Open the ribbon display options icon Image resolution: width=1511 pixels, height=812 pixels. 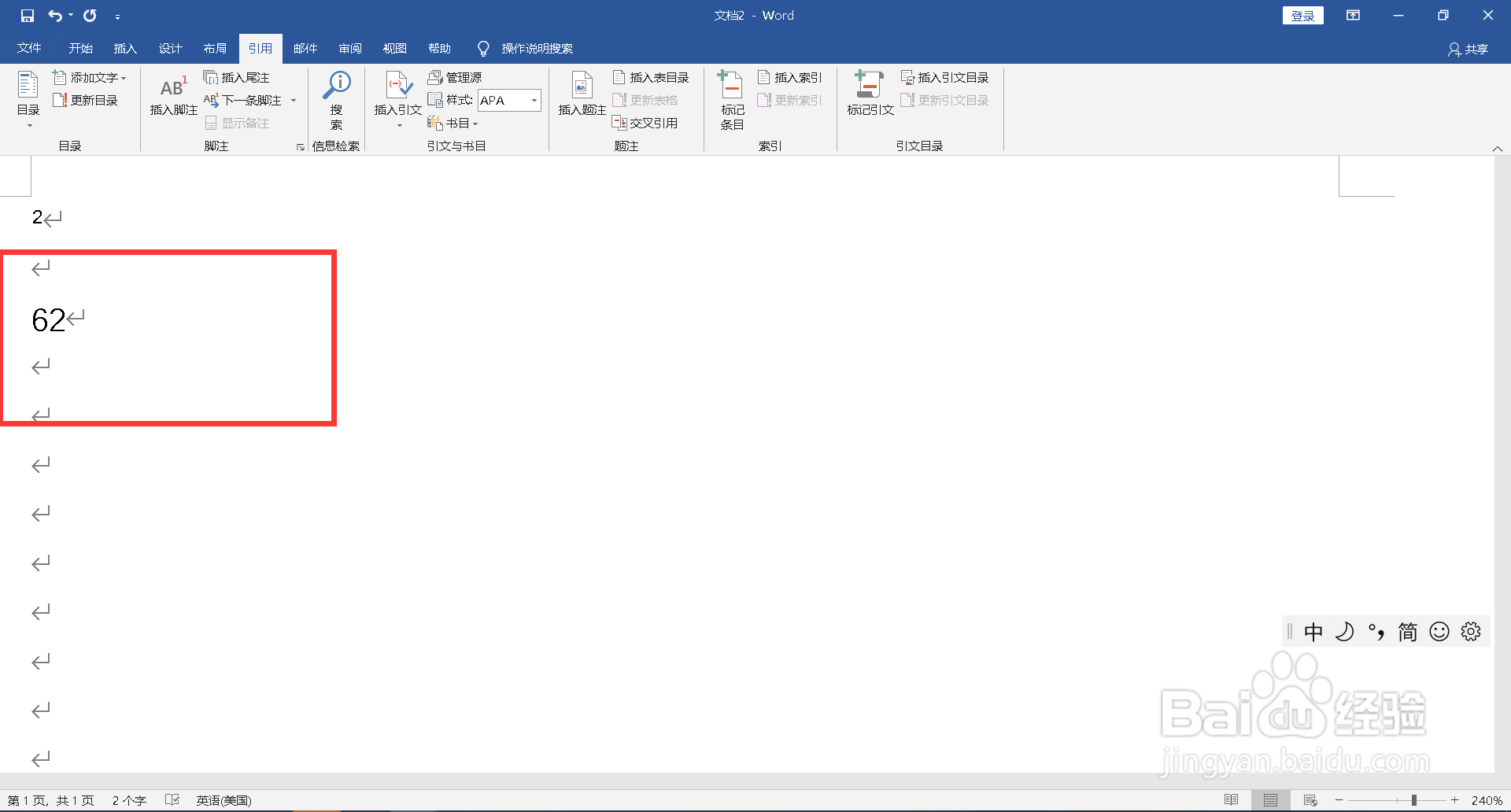pyautogui.click(x=1354, y=15)
